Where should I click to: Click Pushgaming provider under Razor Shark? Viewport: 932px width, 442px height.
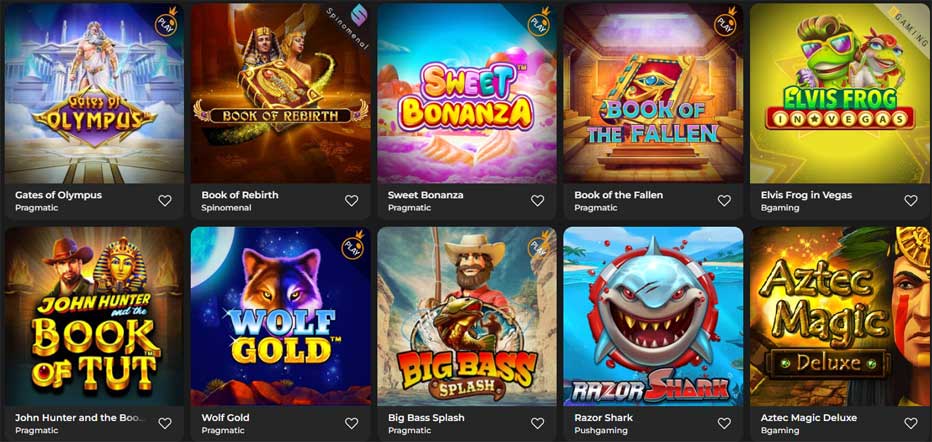tap(600, 430)
